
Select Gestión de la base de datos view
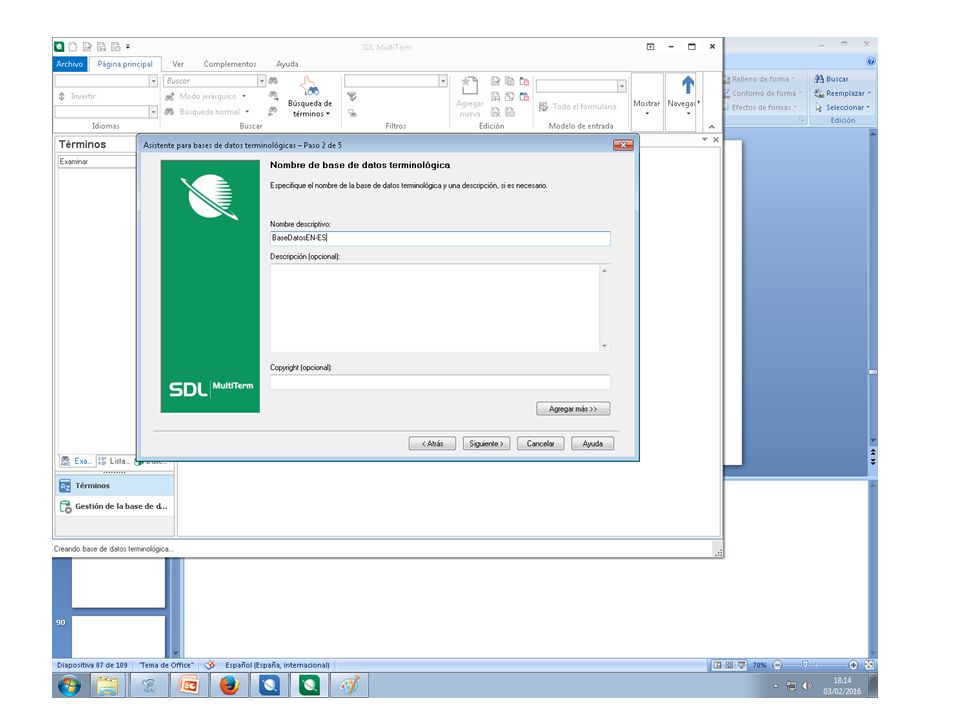pyautogui.click(x=114, y=506)
